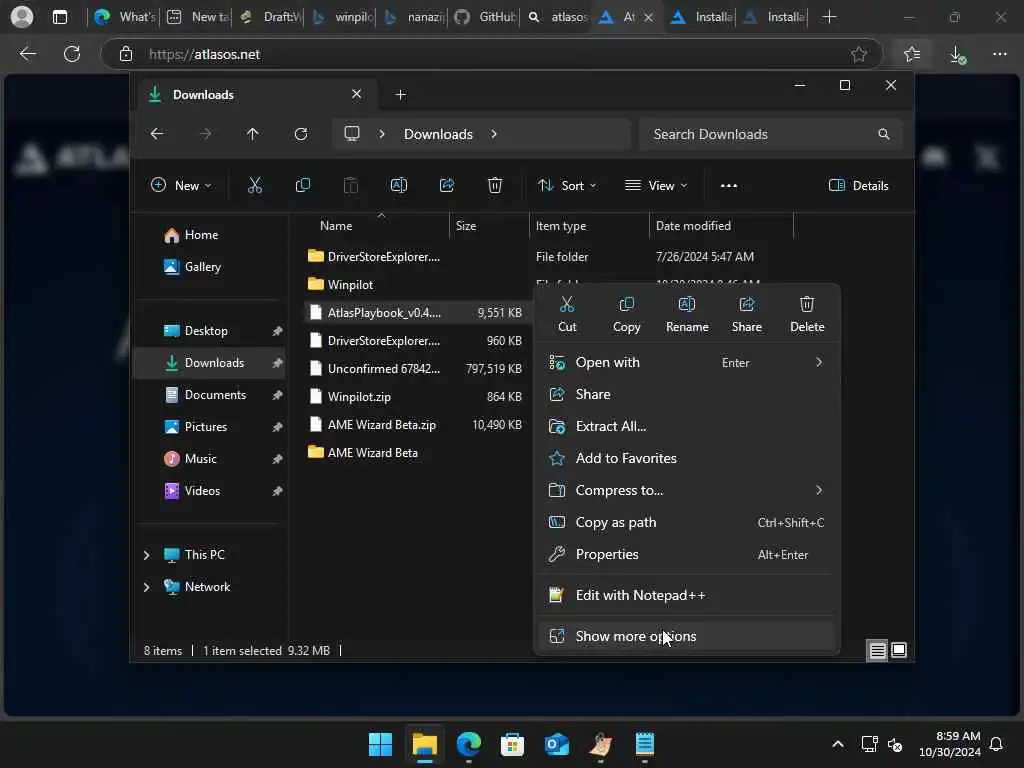Click the PC icon in address bar
1024x768 pixels.
pos(352,134)
